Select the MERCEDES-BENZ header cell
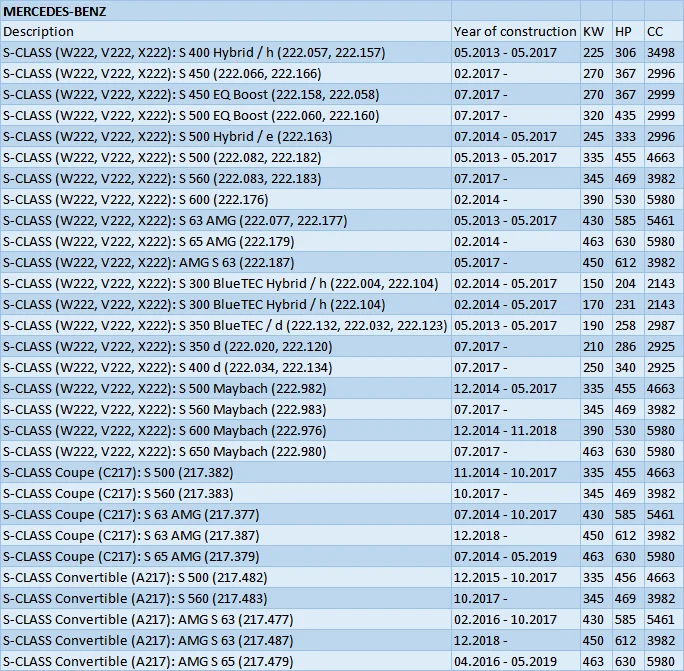The image size is (684, 671). [x=226, y=11]
